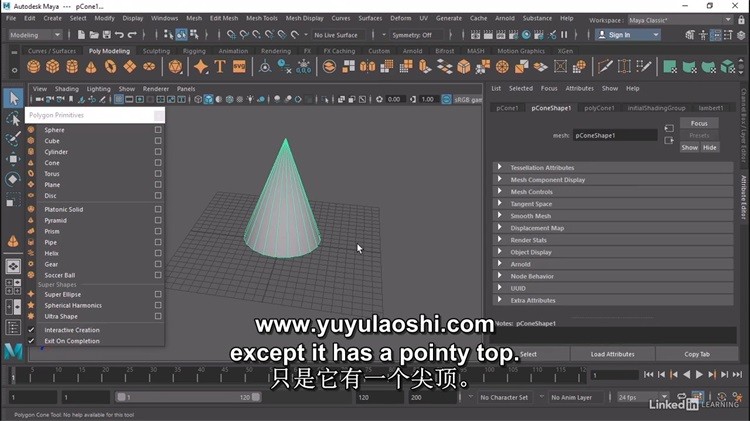The image size is (750, 421).
Task: Open the lambert1 attribute tab
Action: [711, 108]
